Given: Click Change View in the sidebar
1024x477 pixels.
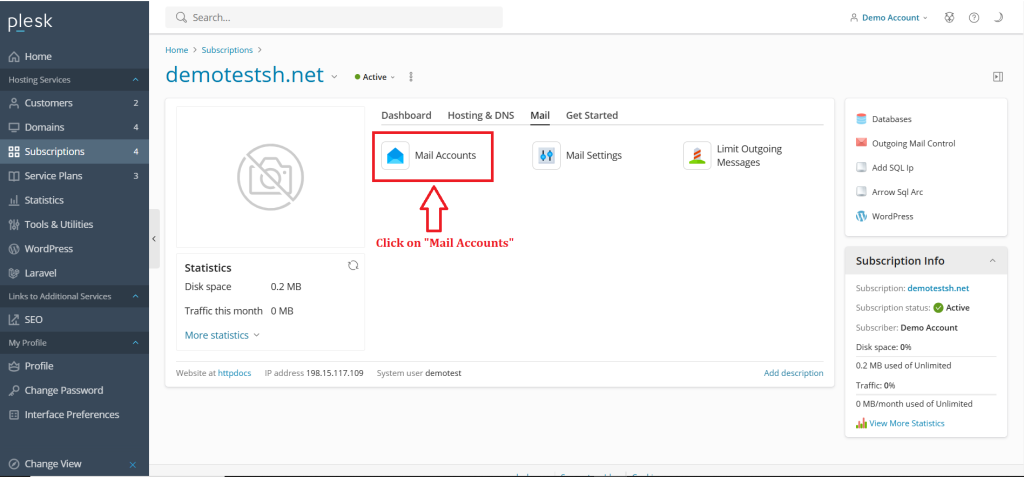Looking at the screenshot, I should (x=53, y=464).
